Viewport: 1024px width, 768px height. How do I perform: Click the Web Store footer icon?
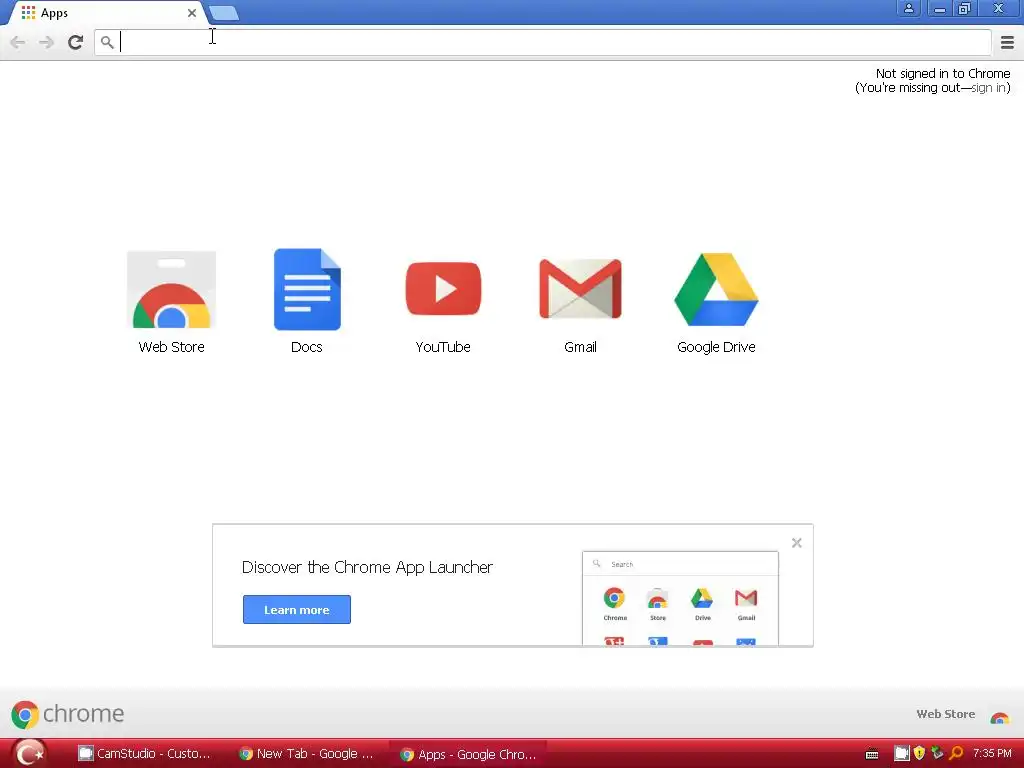pos(999,717)
